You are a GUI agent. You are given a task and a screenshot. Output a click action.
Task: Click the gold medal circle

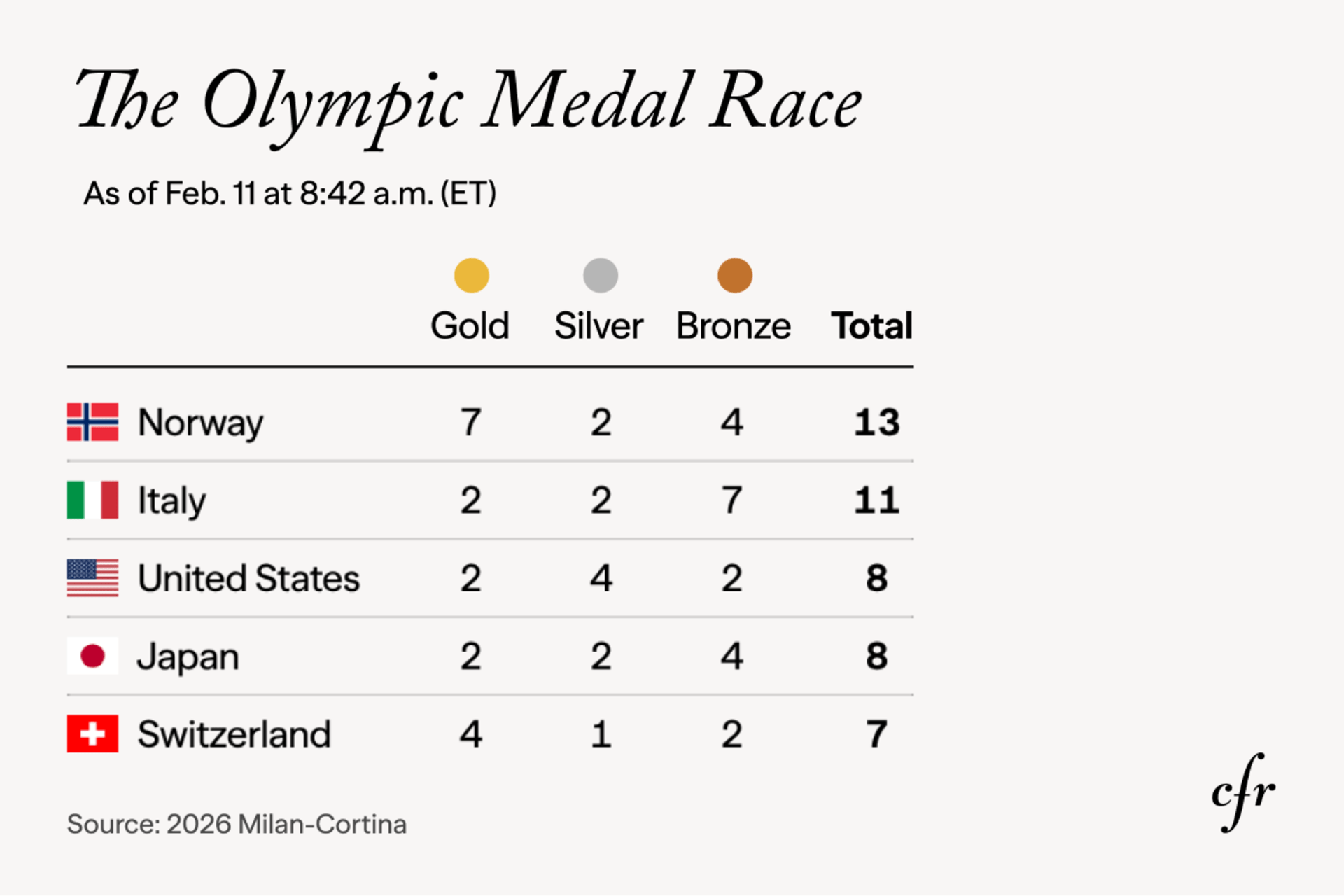[x=471, y=275]
